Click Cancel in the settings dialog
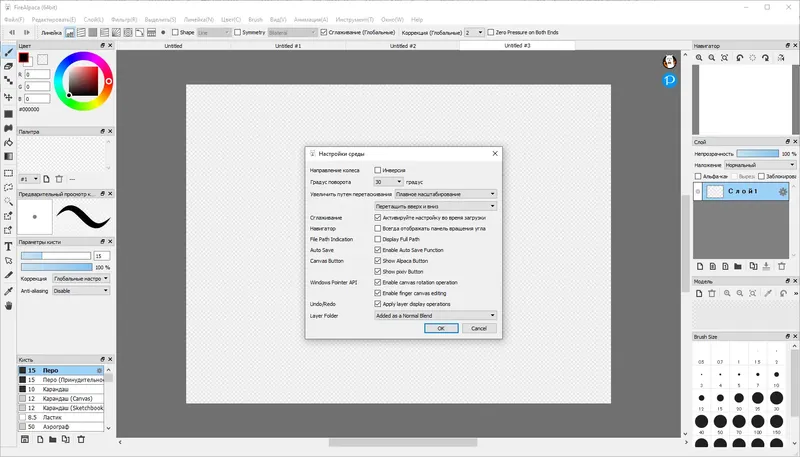The width and height of the screenshot is (800, 457). [x=479, y=328]
